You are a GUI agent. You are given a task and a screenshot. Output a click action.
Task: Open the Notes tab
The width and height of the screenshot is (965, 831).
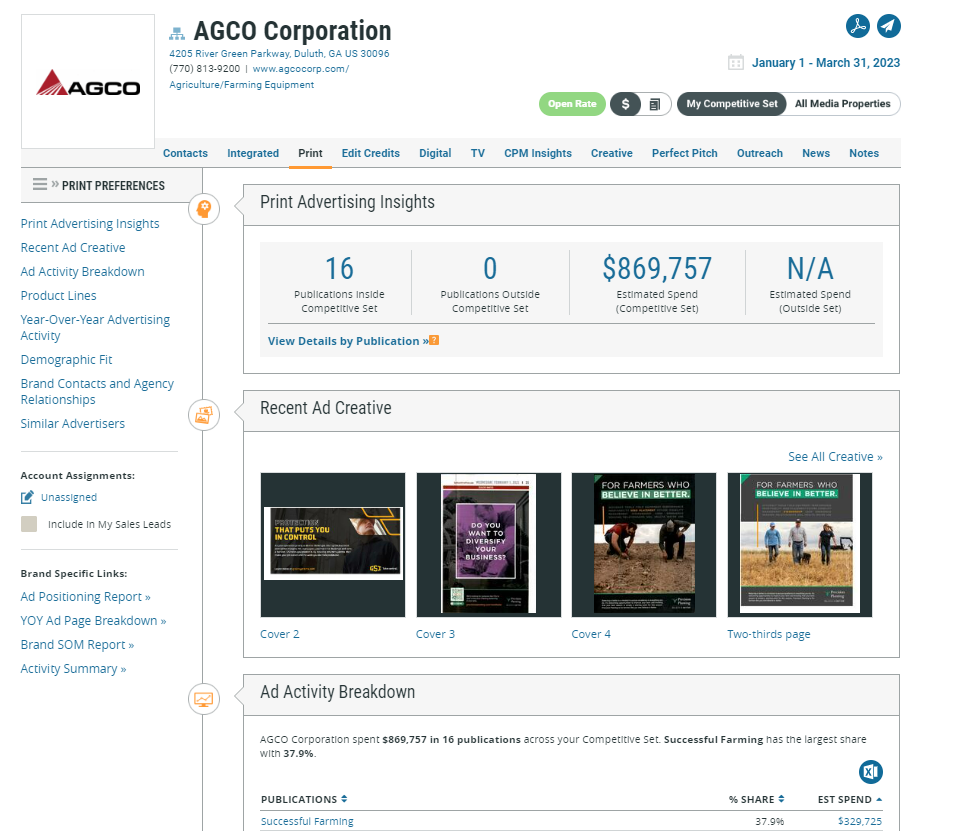(864, 153)
